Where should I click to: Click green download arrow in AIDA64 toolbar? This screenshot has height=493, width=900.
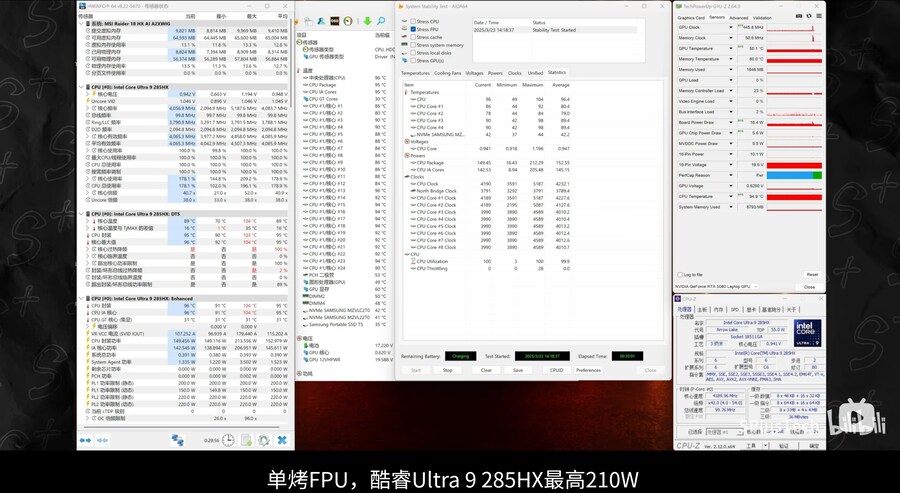click(x=367, y=21)
